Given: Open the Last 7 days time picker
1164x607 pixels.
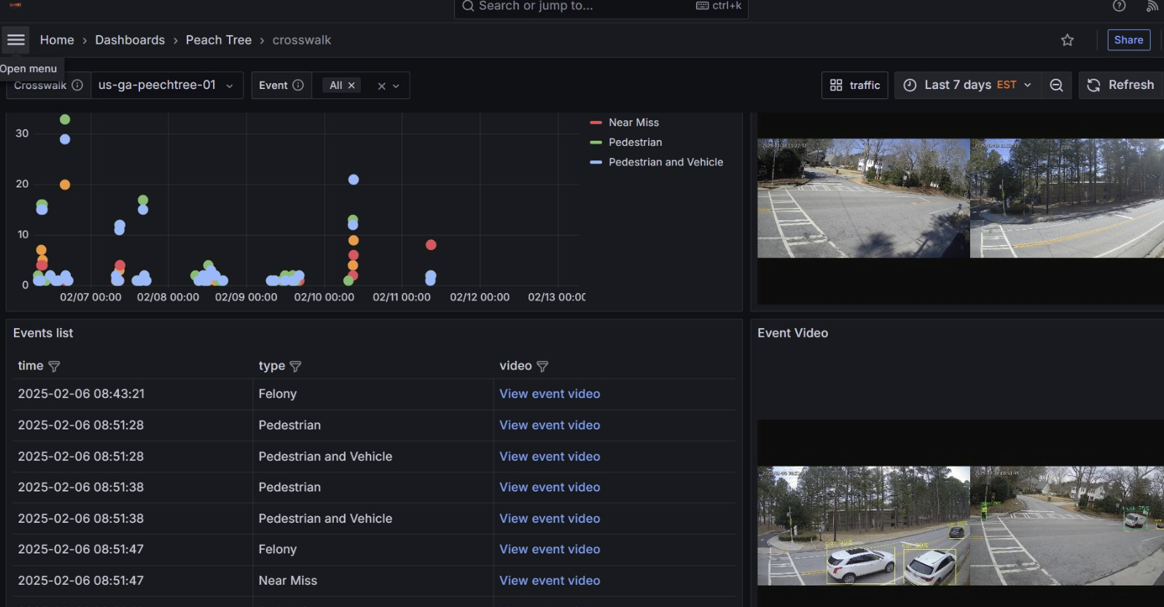Looking at the screenshot, I should [967, 85].
